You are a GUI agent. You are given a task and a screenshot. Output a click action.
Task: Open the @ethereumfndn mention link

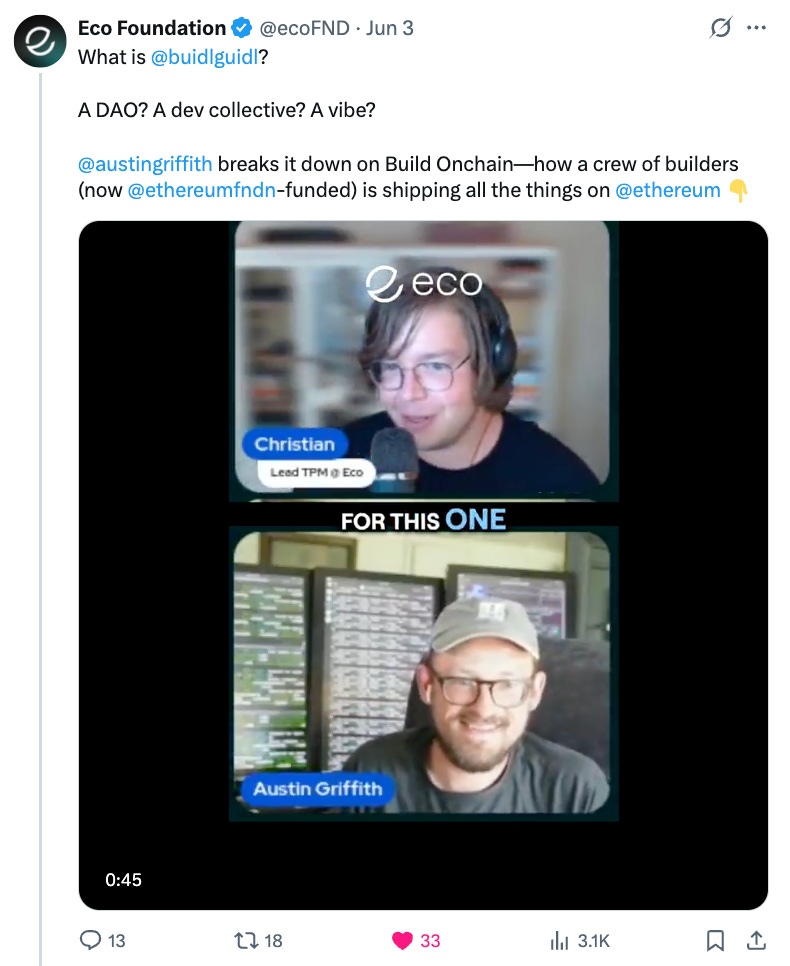click(x=202, y=190)
